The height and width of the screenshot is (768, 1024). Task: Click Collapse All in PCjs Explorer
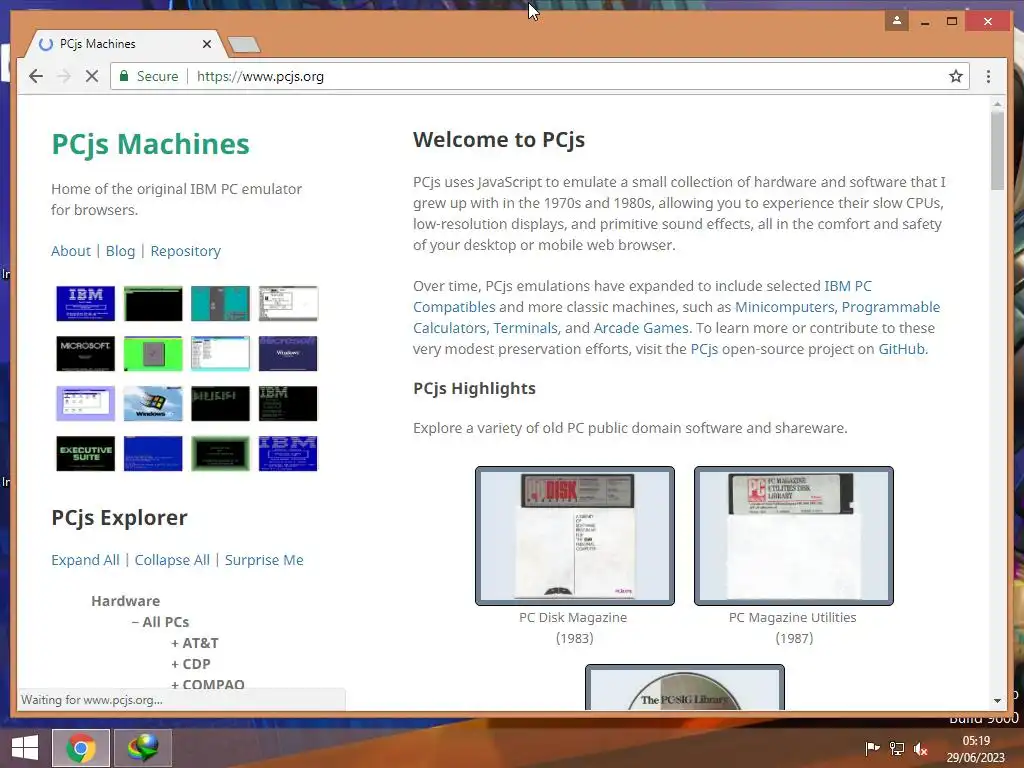point(172,560)
